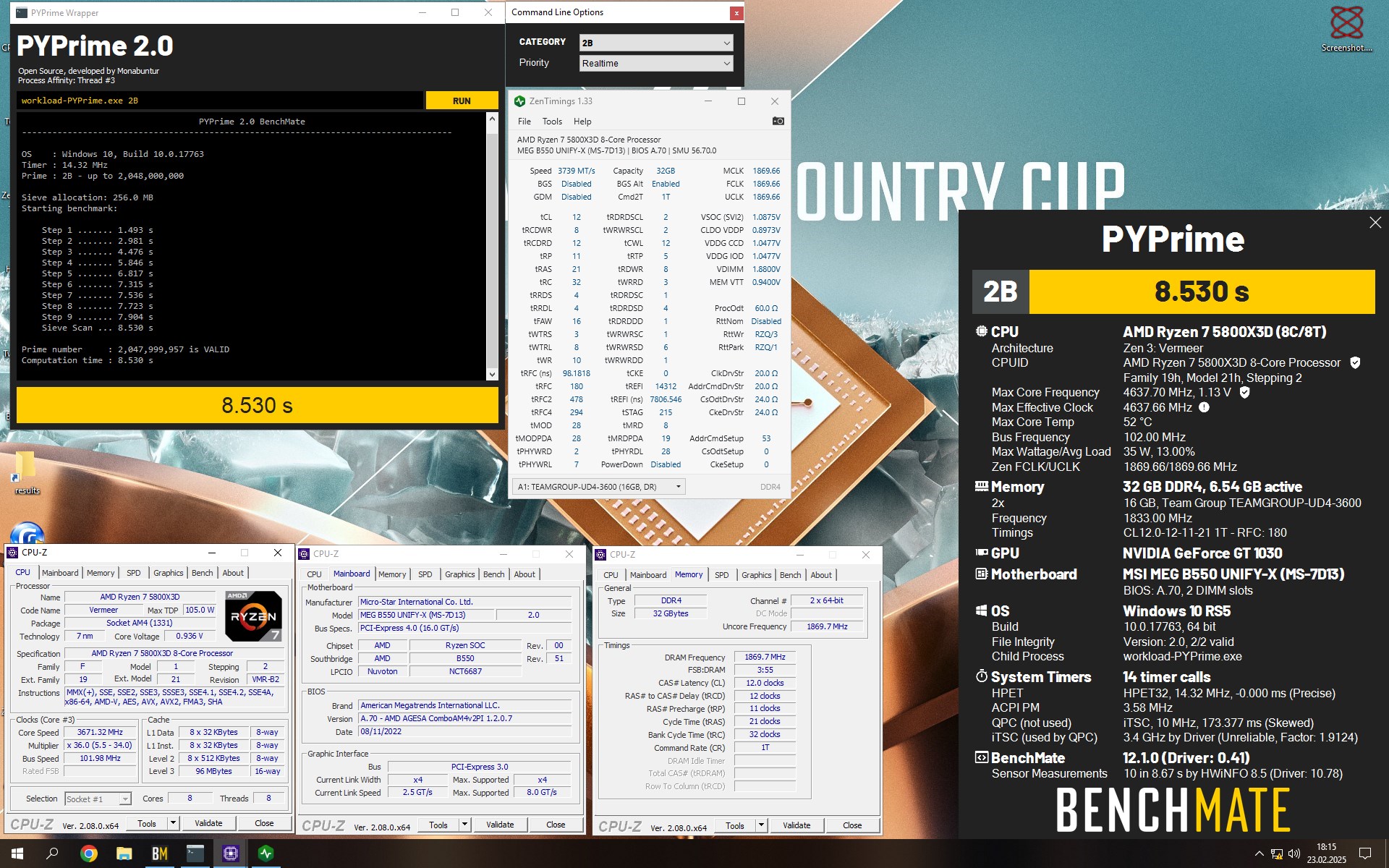Click the BenchMate taskbar icon
The width and height of the screenshot is (1389, 868).
[x=159, y=854]
